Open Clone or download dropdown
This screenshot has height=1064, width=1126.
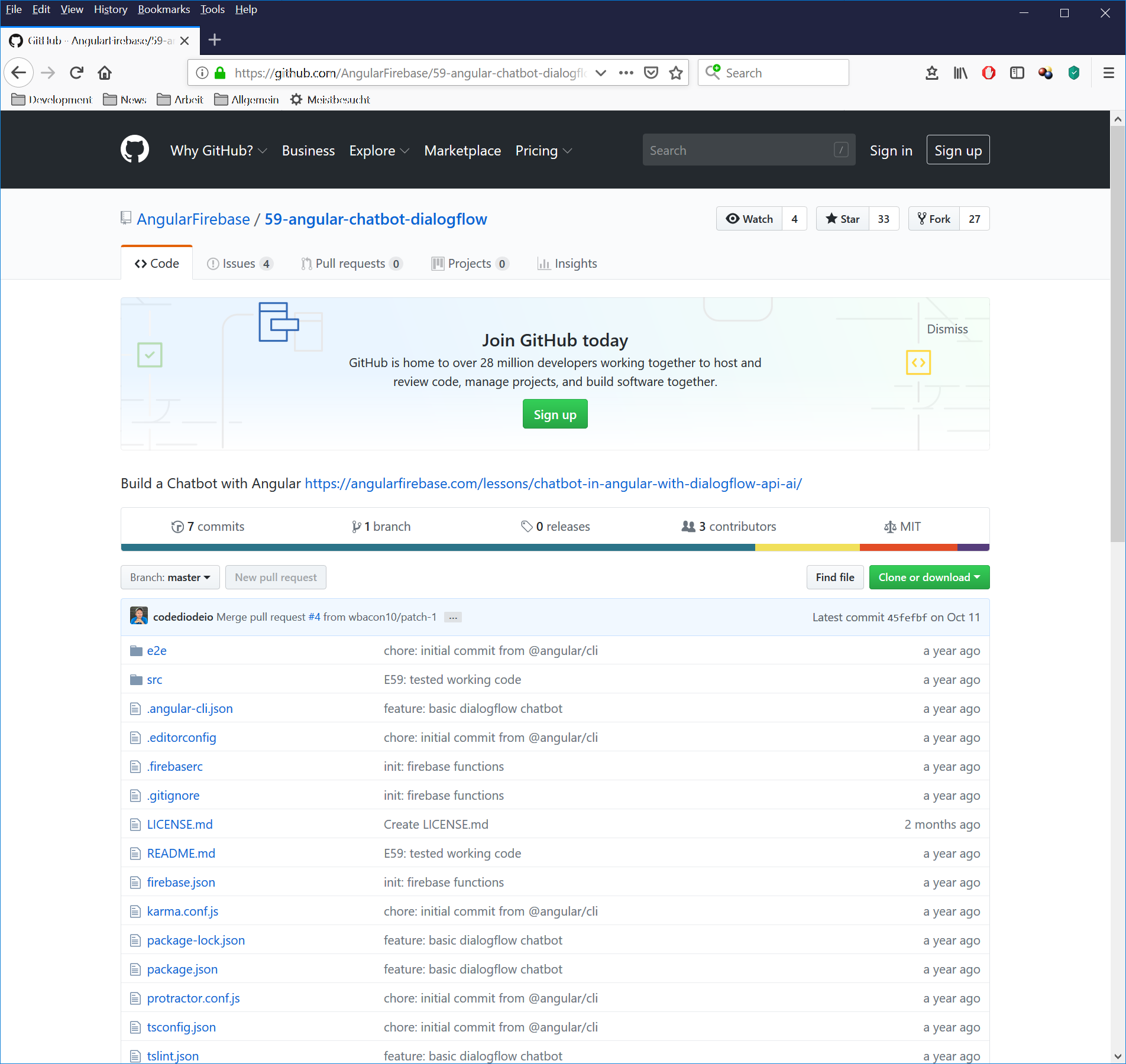(x=929, y=577)
